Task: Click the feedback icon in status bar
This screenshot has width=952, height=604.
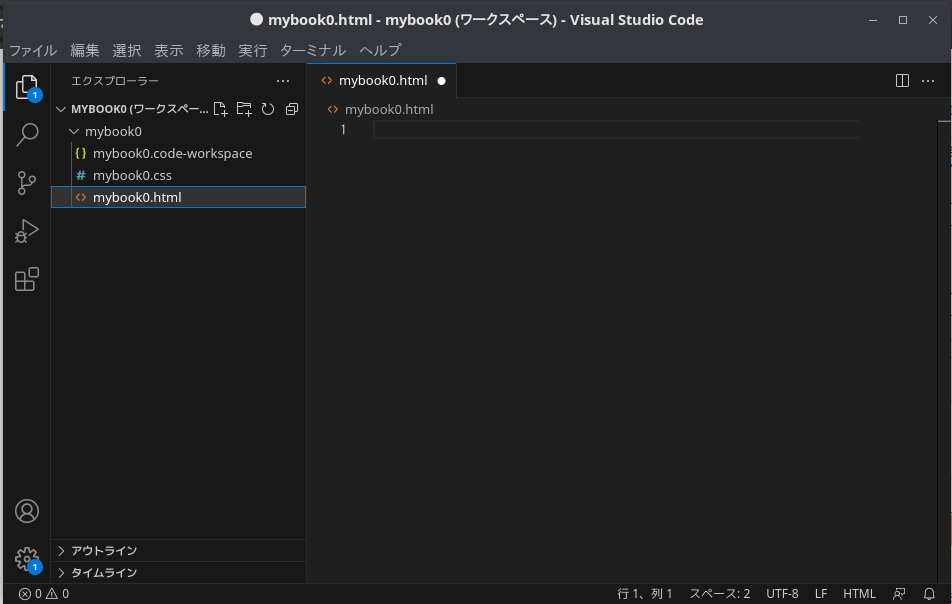Action: [899, 594]
